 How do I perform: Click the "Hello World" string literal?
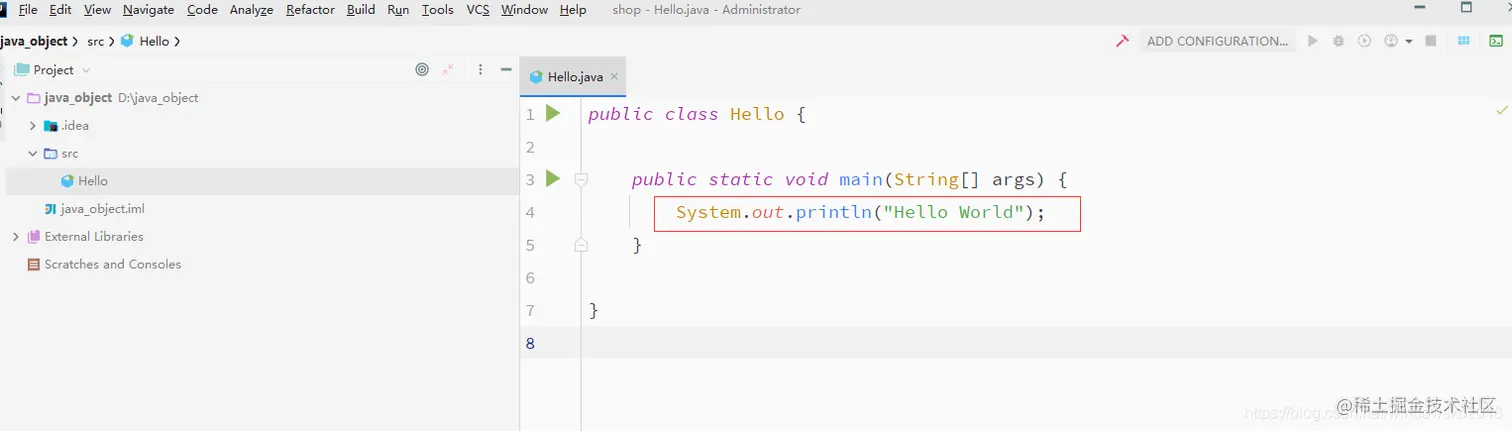[x=953, y=212]
